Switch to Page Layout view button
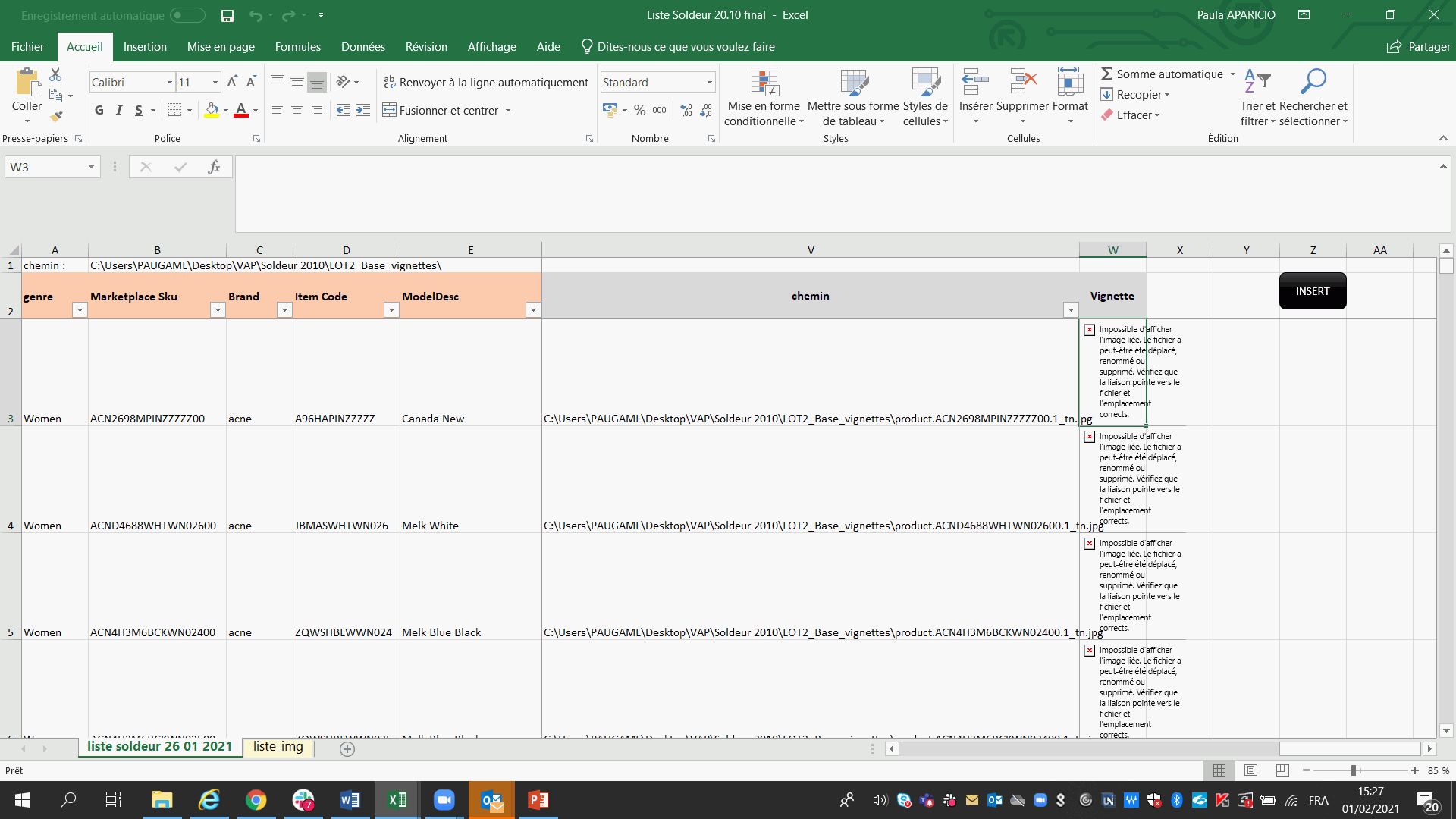1456x819 pixels. (1250, 770)
